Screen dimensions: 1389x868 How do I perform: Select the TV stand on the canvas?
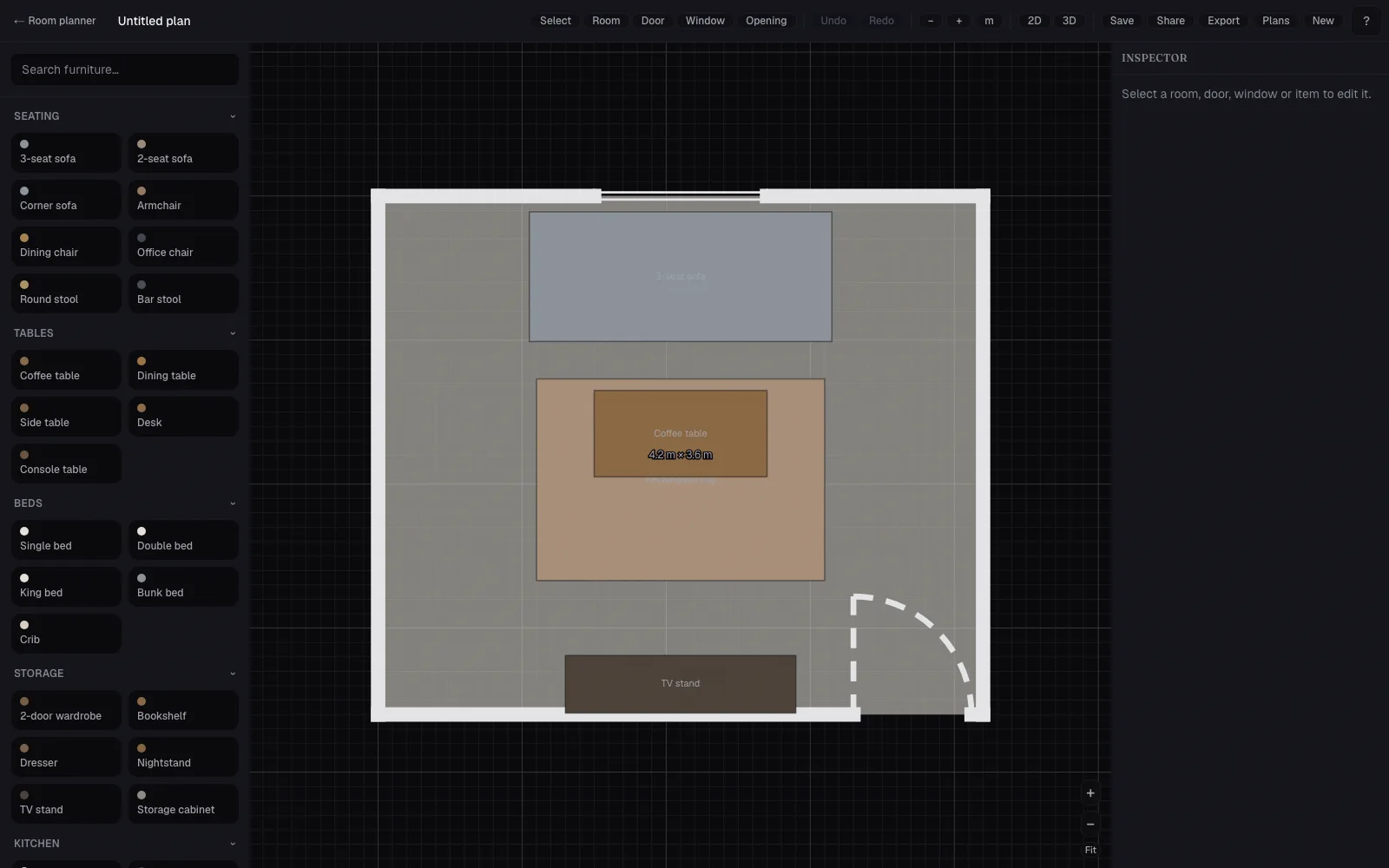click(x=681, y=684)
